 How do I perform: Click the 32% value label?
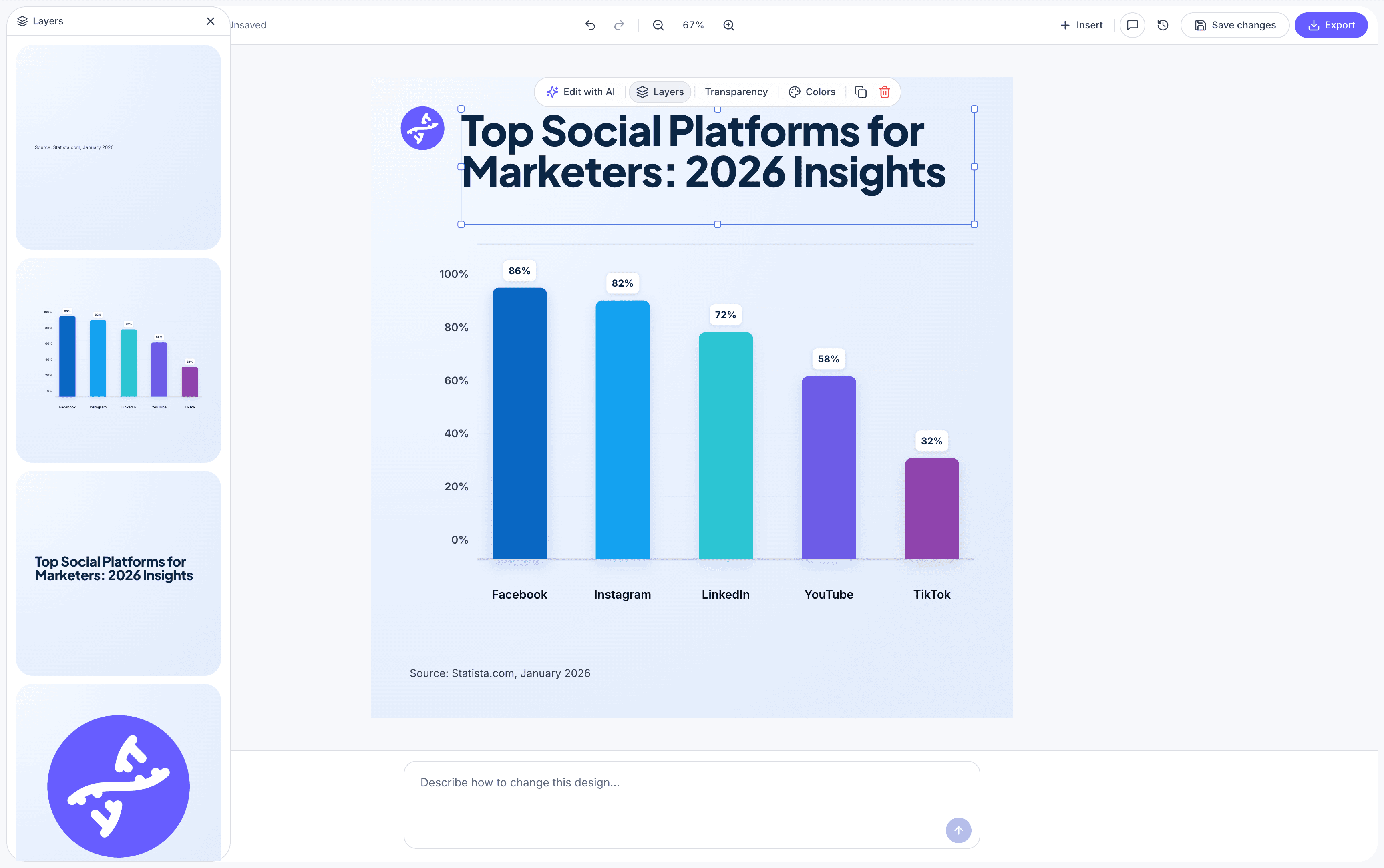[931, 441]
